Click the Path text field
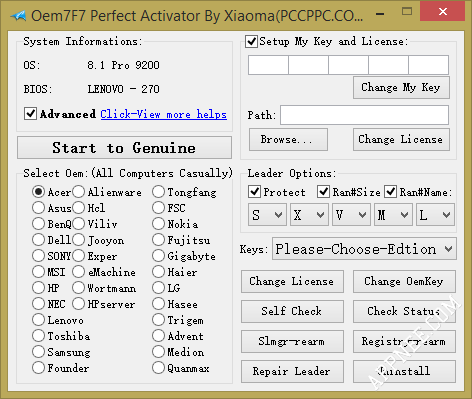Viewport: 472px width, 399px height. [364, 115]
